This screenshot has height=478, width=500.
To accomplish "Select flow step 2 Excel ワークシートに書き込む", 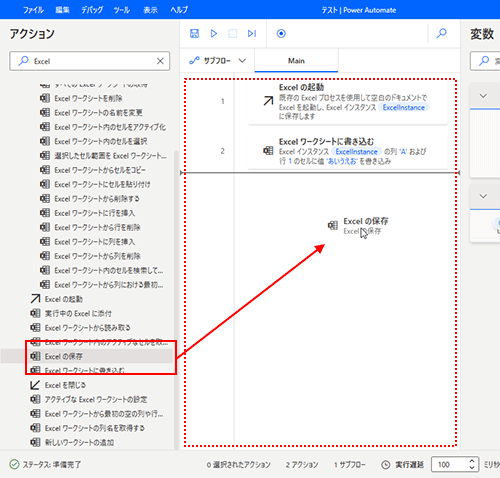I will [348, 151].
